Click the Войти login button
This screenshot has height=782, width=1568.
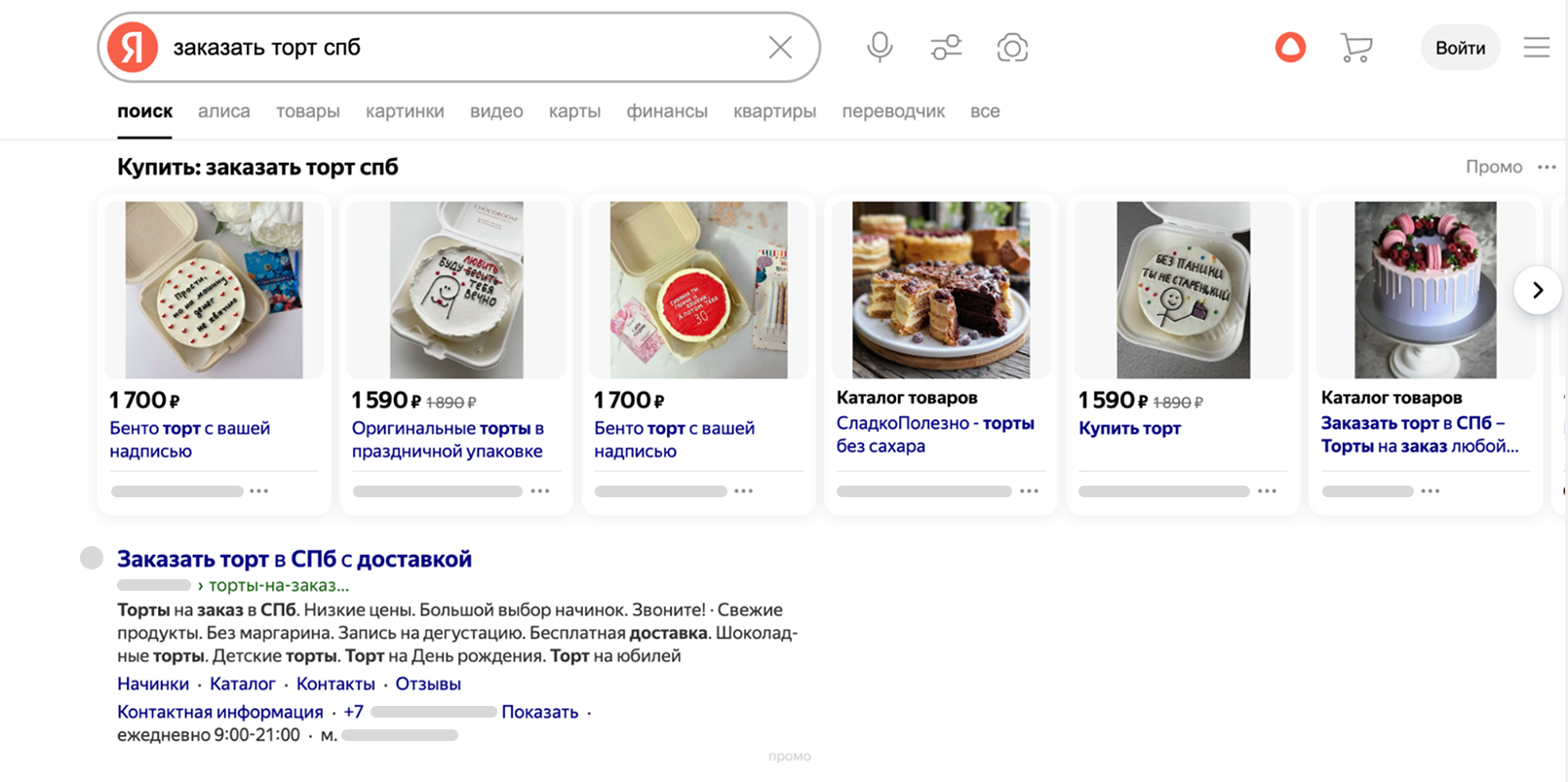[x=1460, y=48]
